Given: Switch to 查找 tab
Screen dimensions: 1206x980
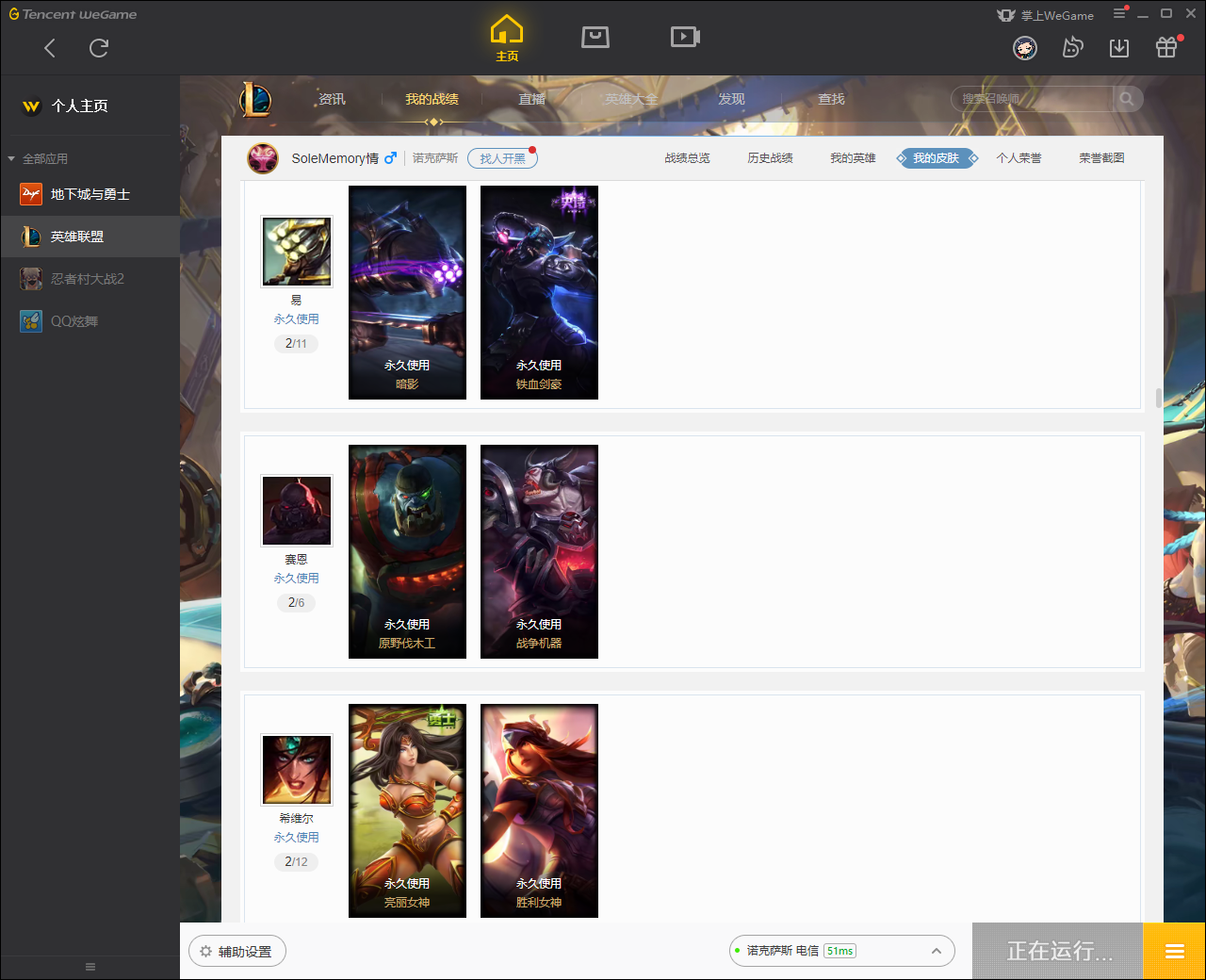Looking at the screenshot, I should [831, 99].
